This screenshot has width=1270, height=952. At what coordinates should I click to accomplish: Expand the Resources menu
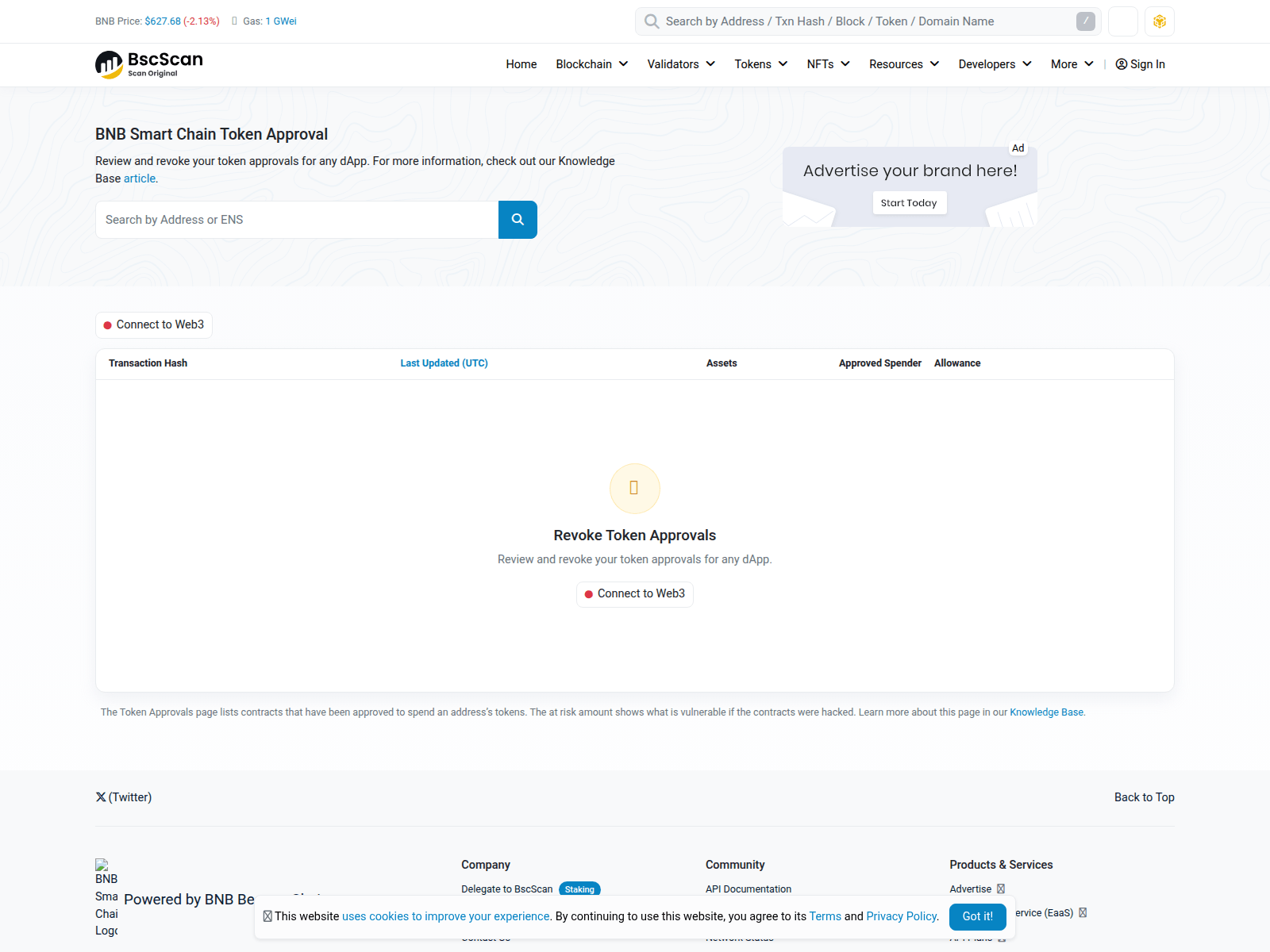click(x=904, y=64)
